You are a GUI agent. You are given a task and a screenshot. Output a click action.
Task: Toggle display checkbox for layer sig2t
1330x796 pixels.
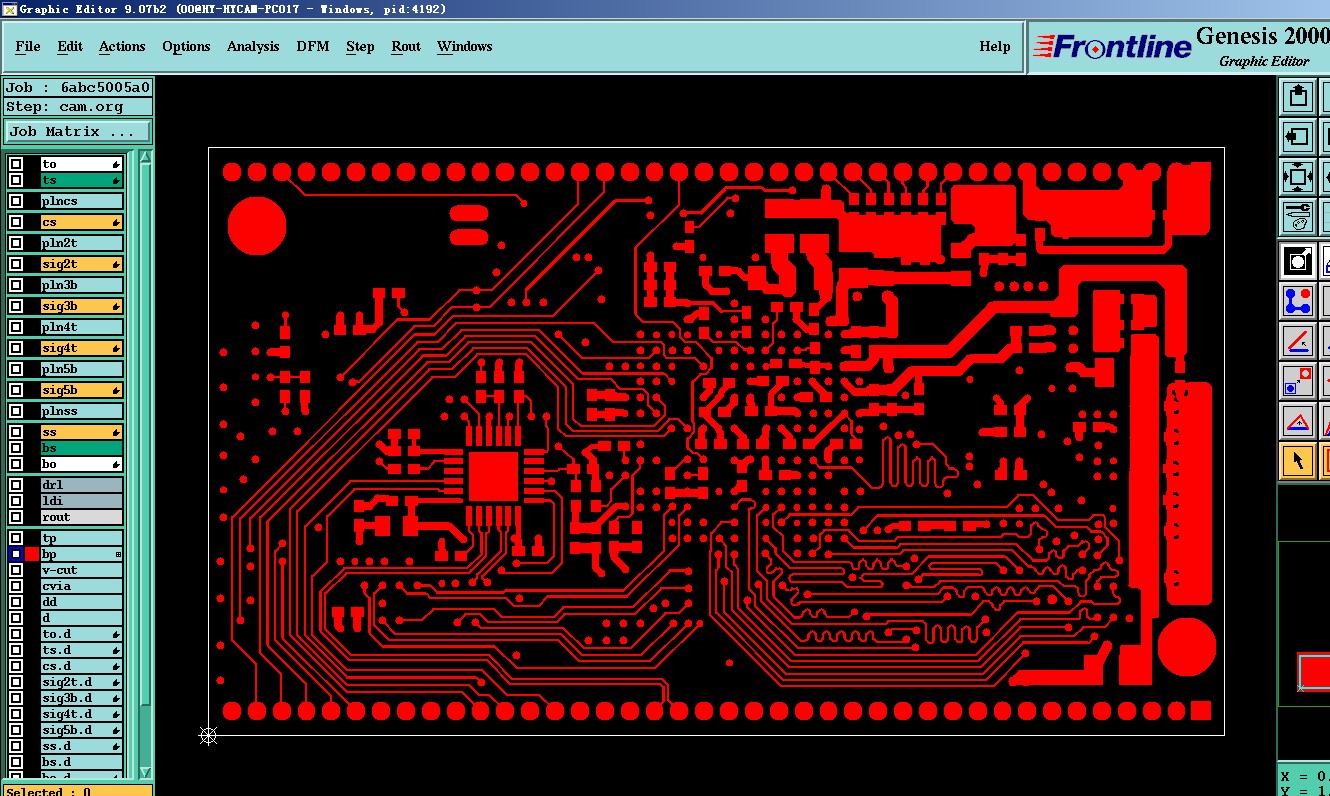click(x=16, y=264)
